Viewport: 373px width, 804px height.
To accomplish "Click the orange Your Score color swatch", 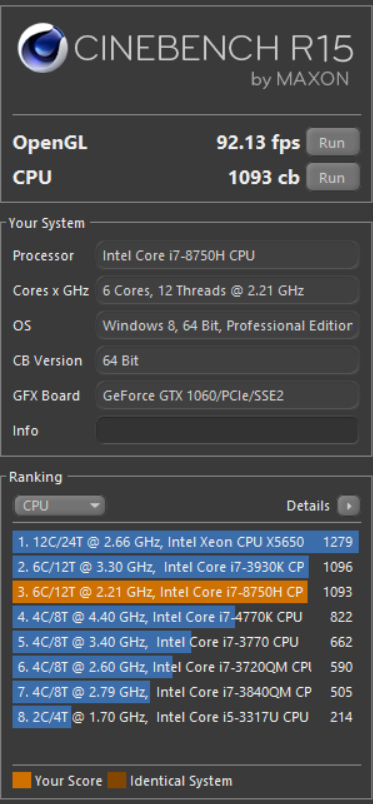I will coord(22,780).
